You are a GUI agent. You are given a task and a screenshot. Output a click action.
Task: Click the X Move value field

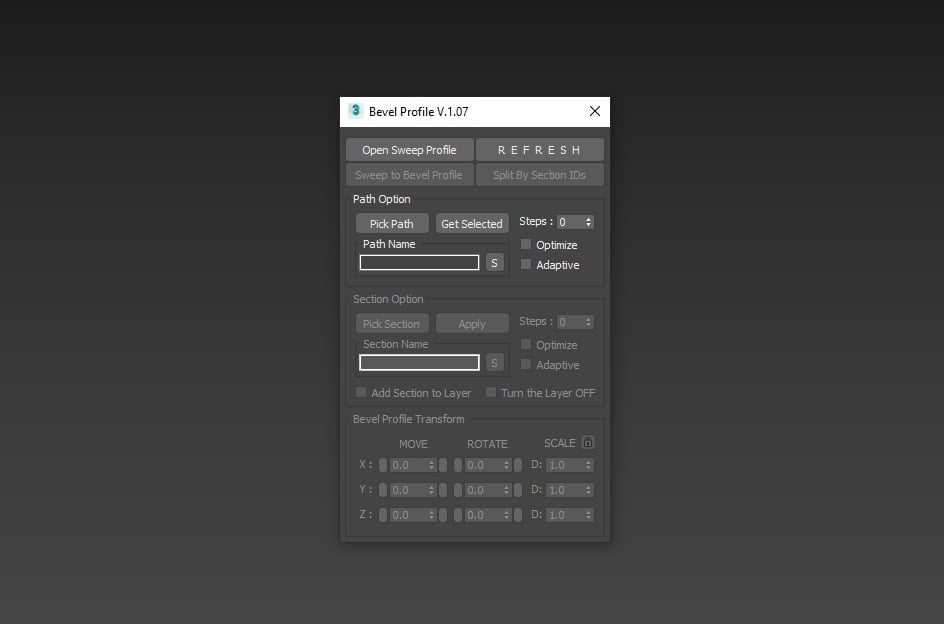click(x=409, y=465)
